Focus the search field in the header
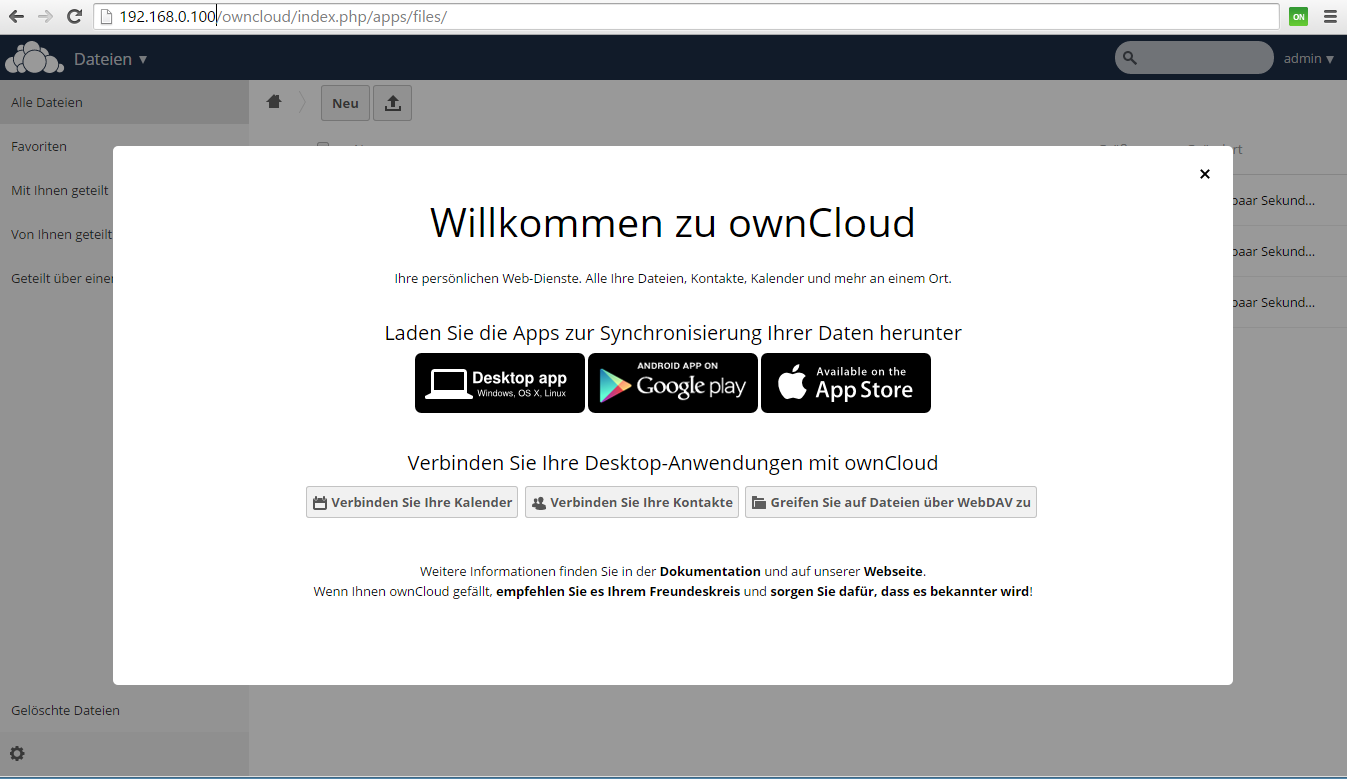 pyautogui.click(x=1194, y=58)
